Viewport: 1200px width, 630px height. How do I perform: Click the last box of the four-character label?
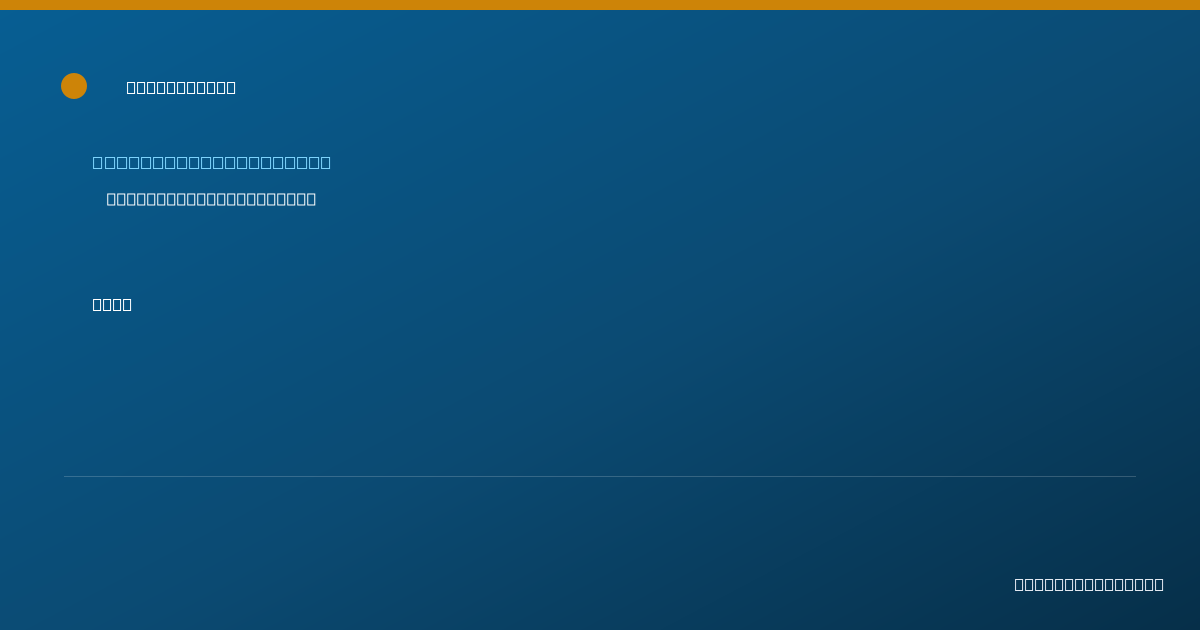pos(127,304)
